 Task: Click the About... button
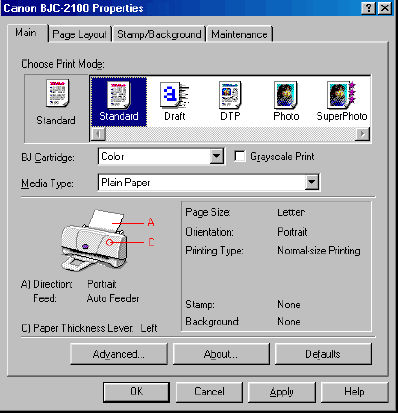click(x=221, y=354)
